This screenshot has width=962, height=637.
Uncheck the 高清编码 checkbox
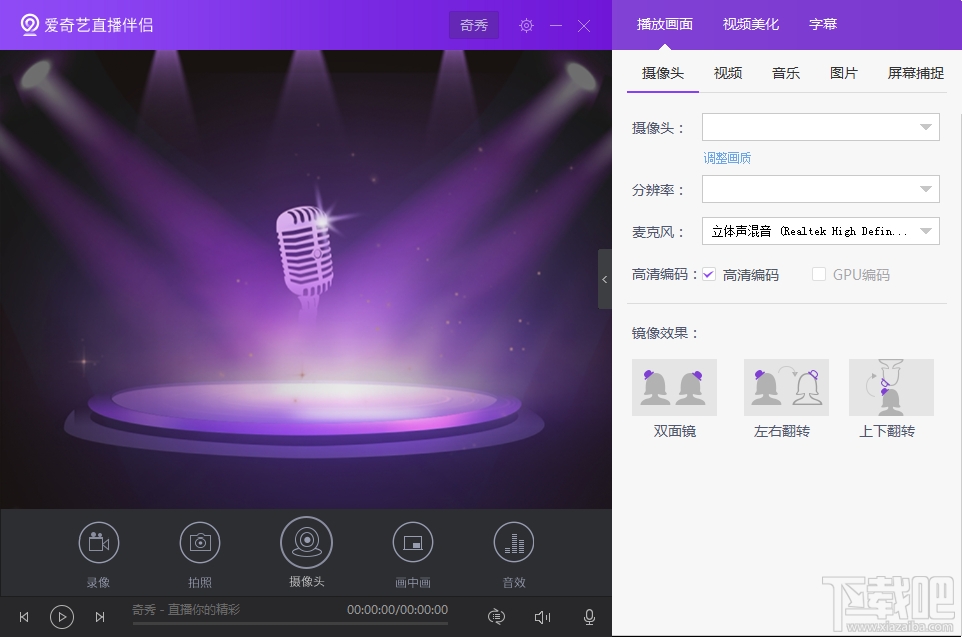709,274
